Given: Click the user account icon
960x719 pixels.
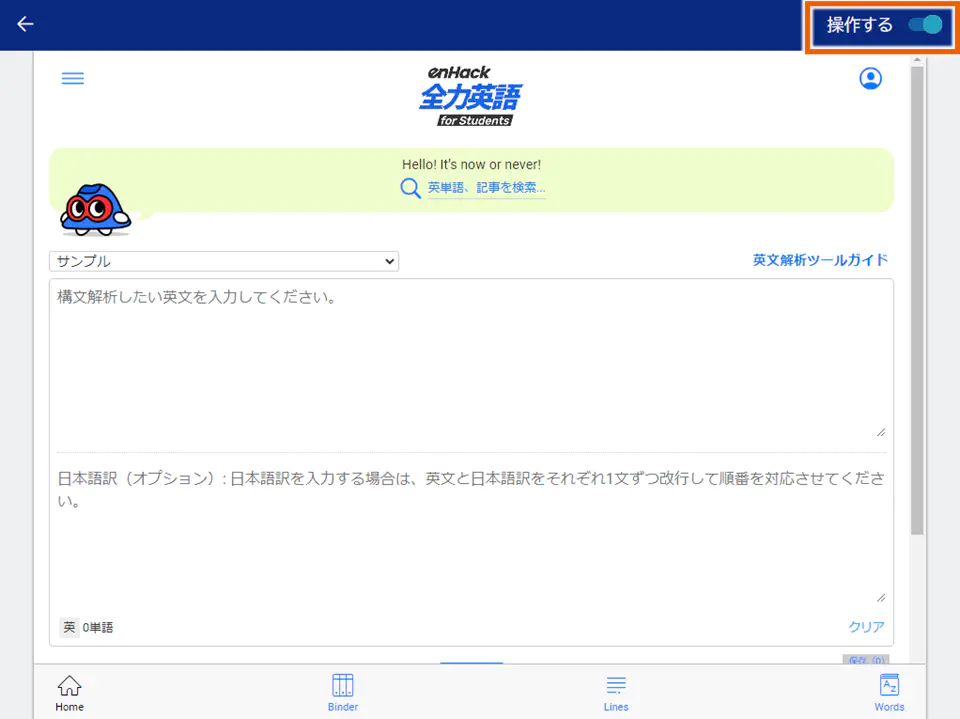Looking at the screenshot, I should (x=870, y=78).
